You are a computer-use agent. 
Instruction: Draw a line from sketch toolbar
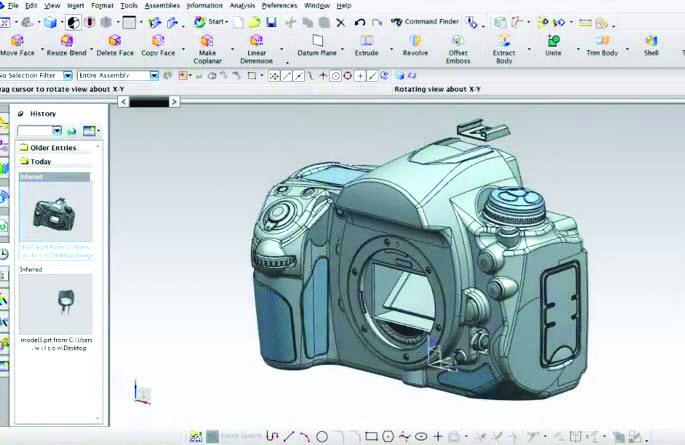[x=289, y=436]
